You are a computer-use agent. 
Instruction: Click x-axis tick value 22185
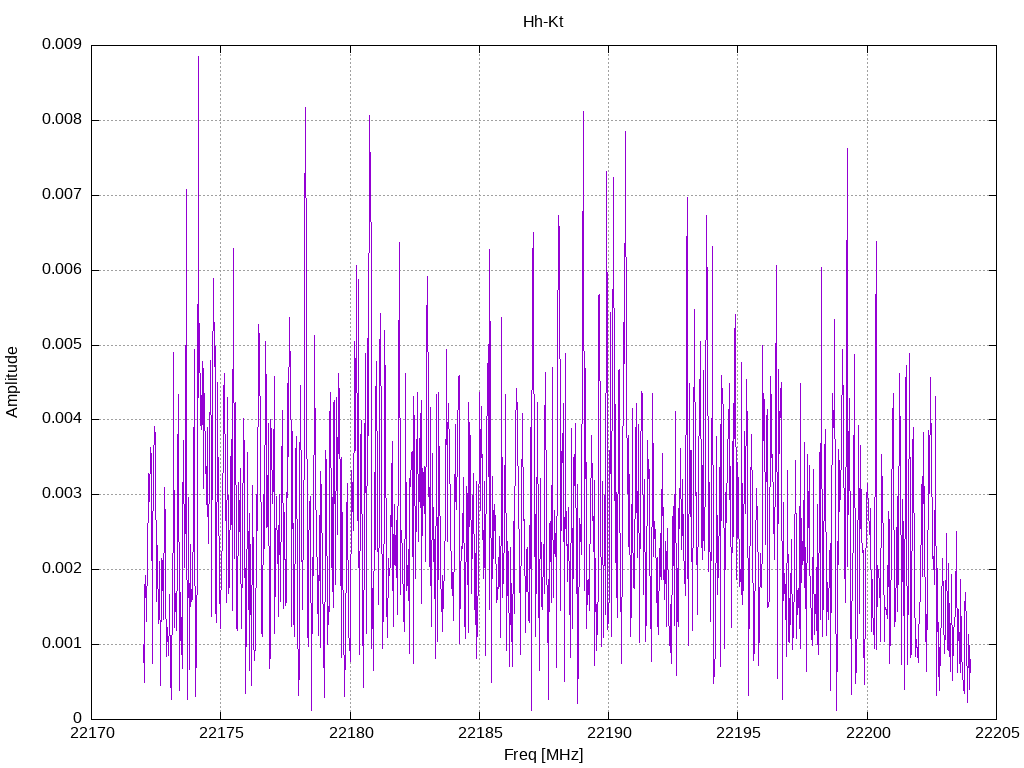[480, 733]
